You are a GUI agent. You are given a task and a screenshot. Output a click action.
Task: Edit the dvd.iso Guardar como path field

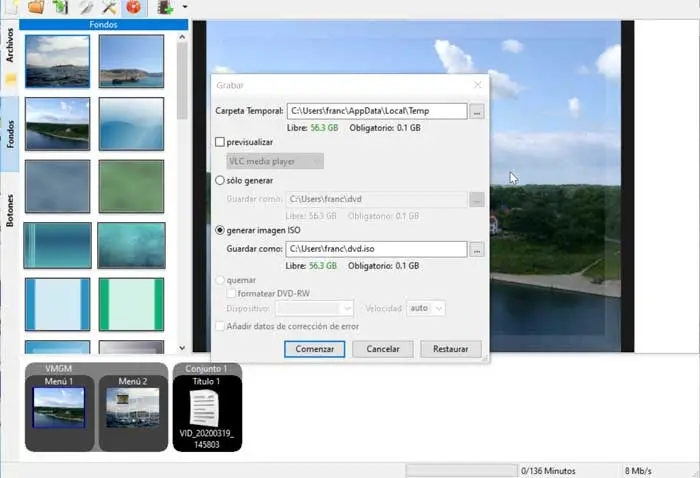(376, 249)
